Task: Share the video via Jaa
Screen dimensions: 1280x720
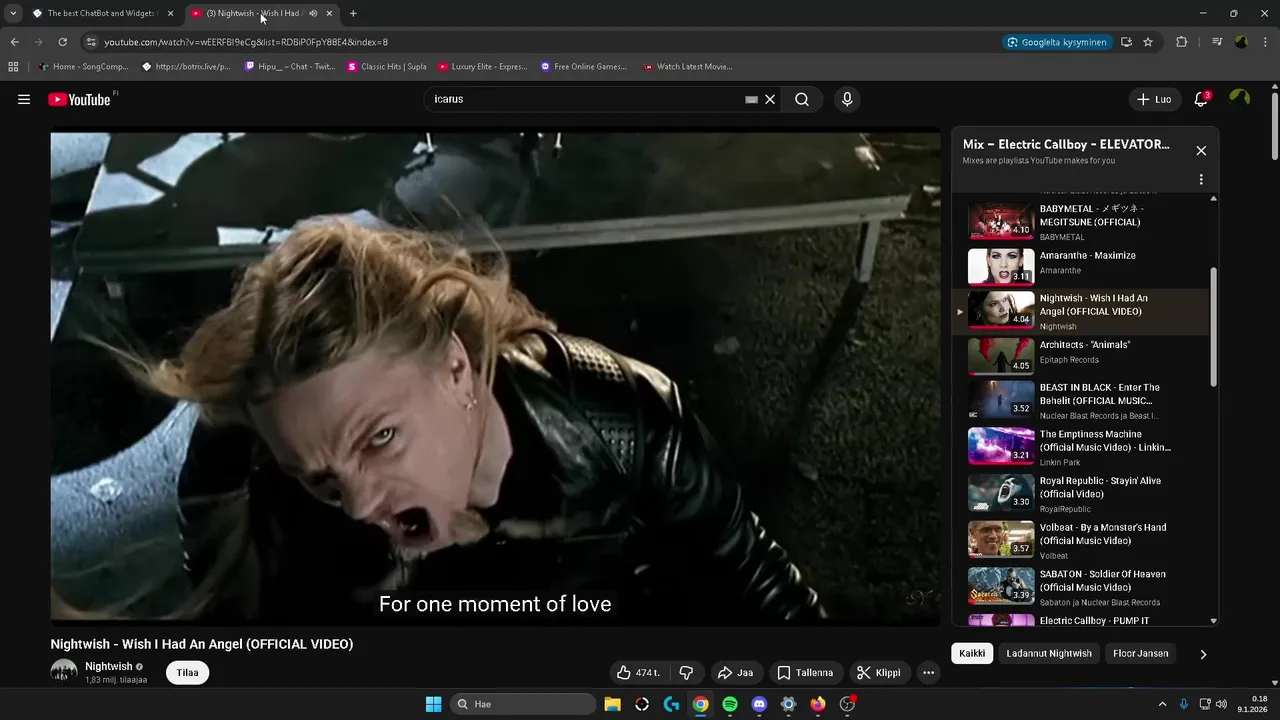Action: 736,673
